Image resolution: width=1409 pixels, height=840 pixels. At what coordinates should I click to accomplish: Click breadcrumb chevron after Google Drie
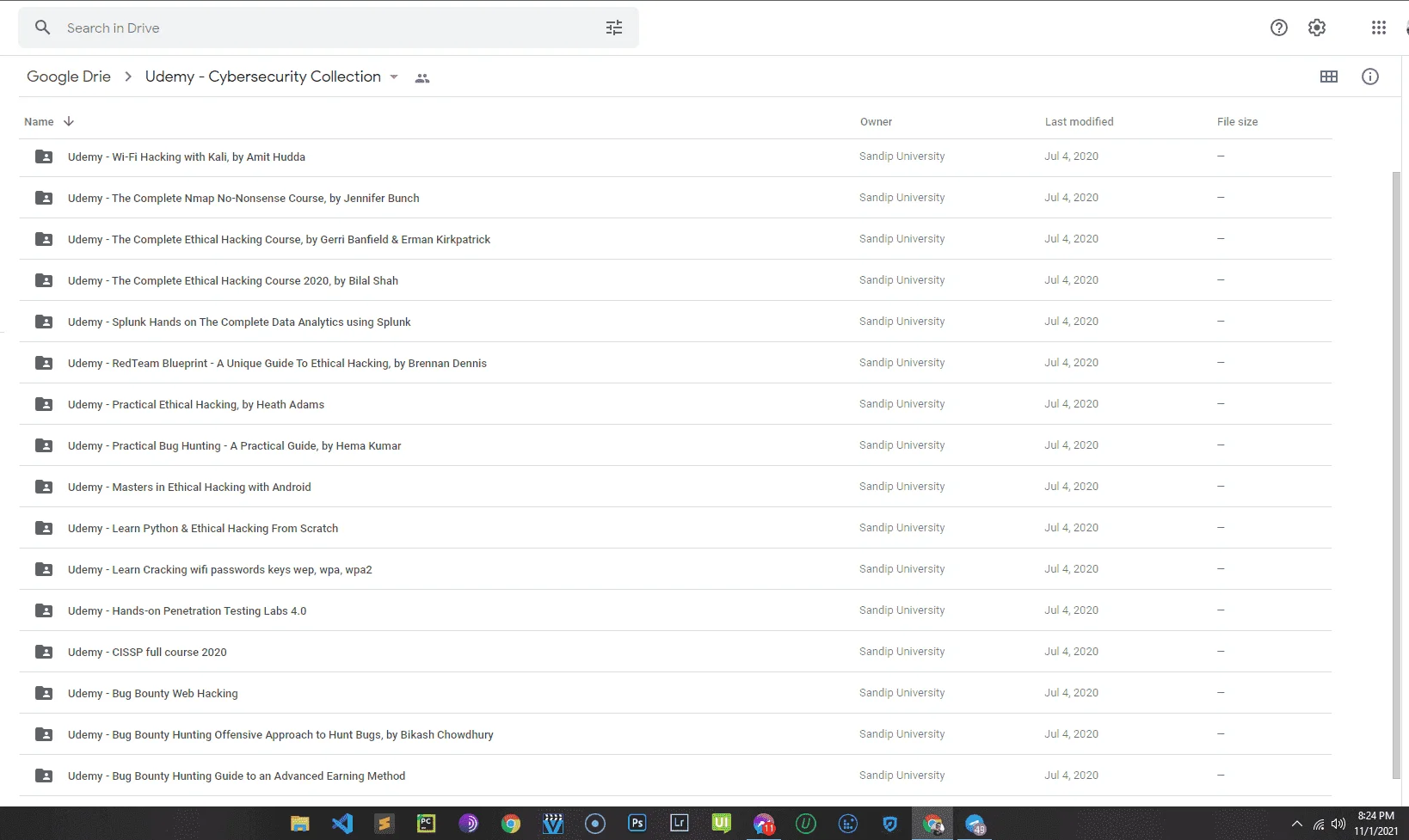128,77
